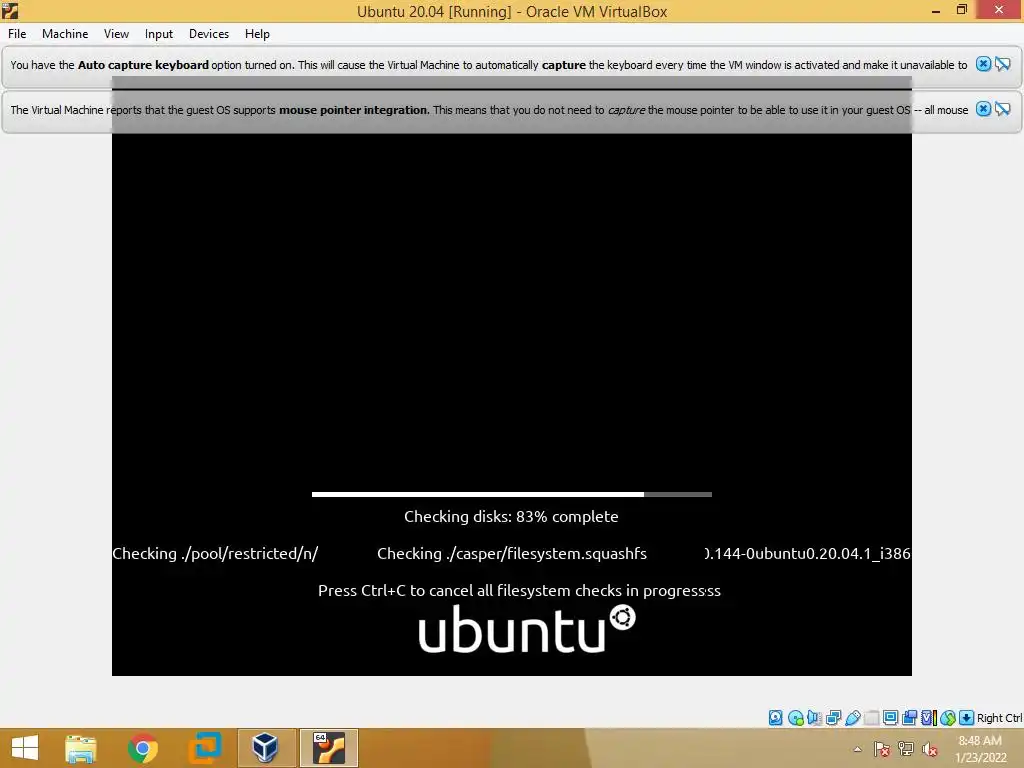
Task: Read the Auto capture keyboard message text
Action: click(x=488, y=65)
